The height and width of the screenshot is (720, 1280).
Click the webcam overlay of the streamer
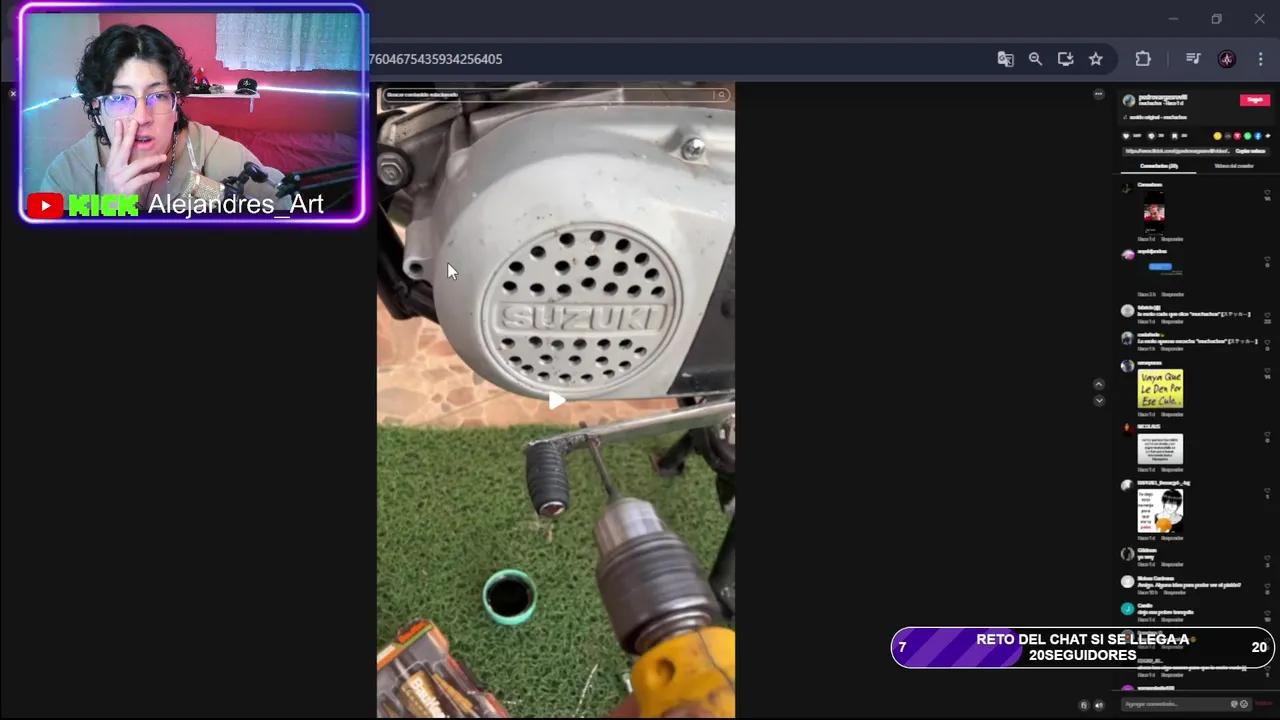click(192, 113)
